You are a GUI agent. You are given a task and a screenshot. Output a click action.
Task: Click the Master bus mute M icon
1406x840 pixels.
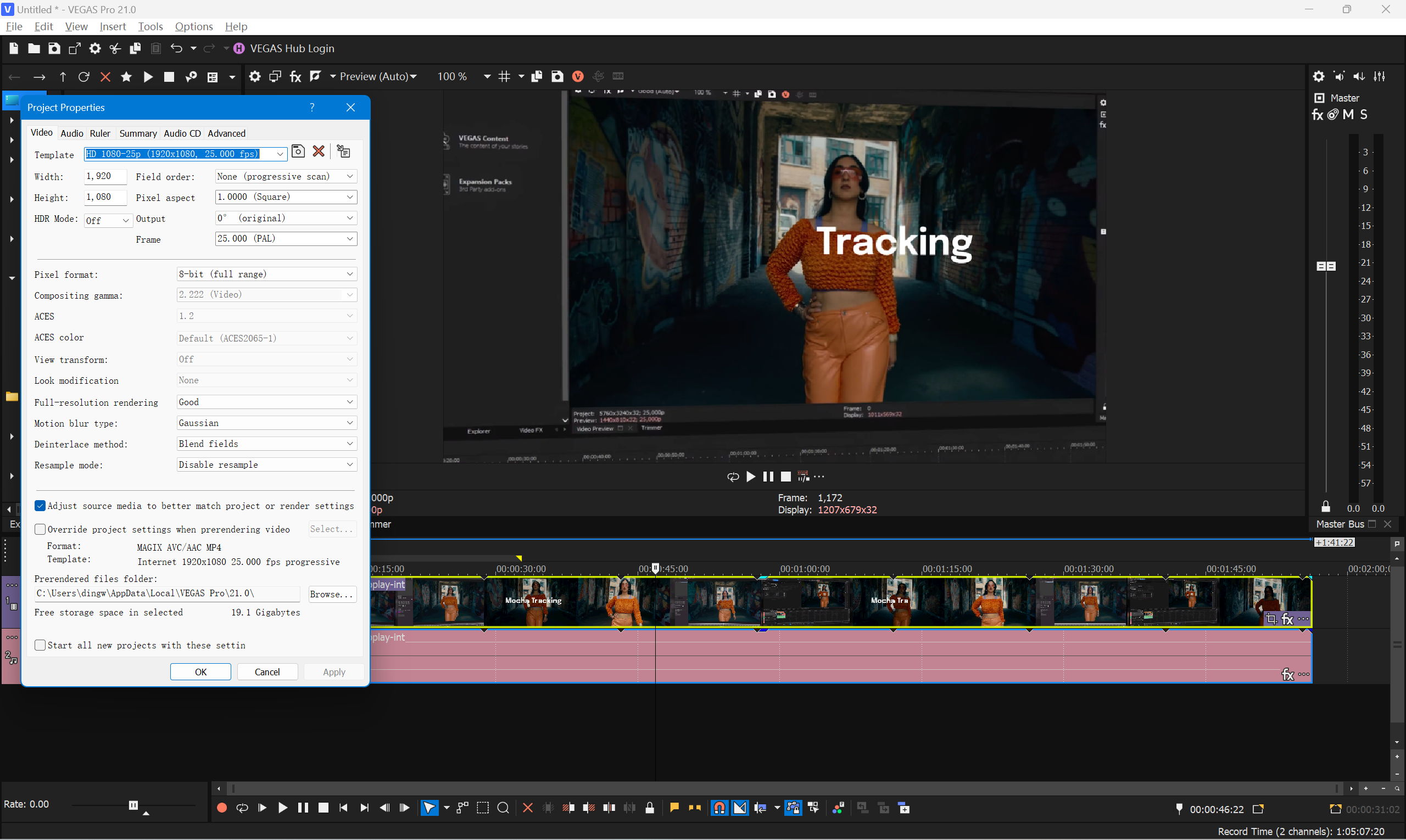click(1348, 115)
